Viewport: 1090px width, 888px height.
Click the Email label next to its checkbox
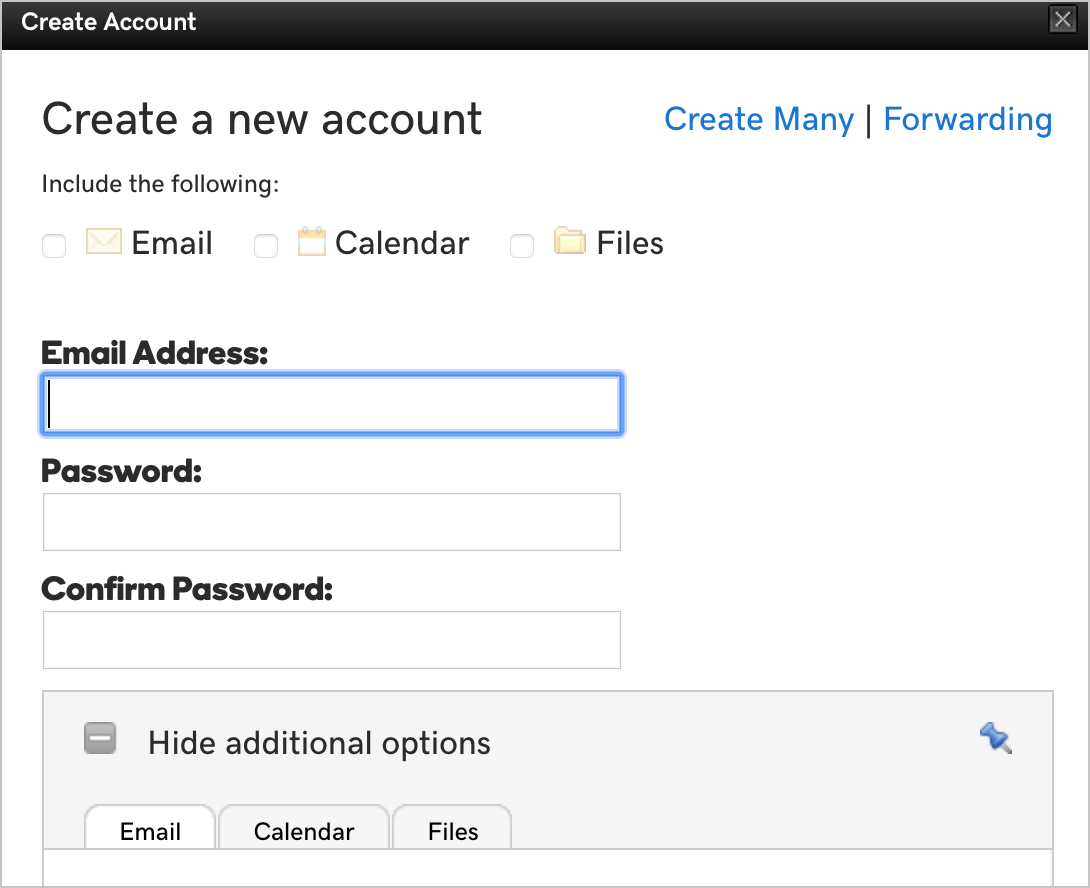(x=172, y=243)
